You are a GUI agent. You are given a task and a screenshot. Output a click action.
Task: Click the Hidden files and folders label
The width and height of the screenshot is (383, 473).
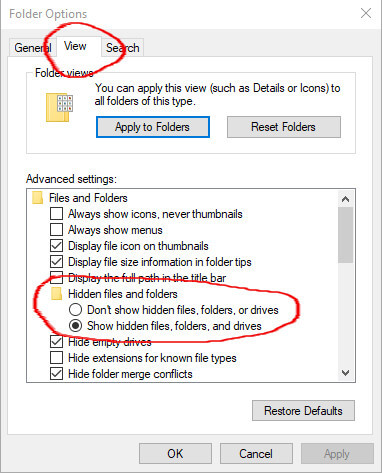[123, 294]
